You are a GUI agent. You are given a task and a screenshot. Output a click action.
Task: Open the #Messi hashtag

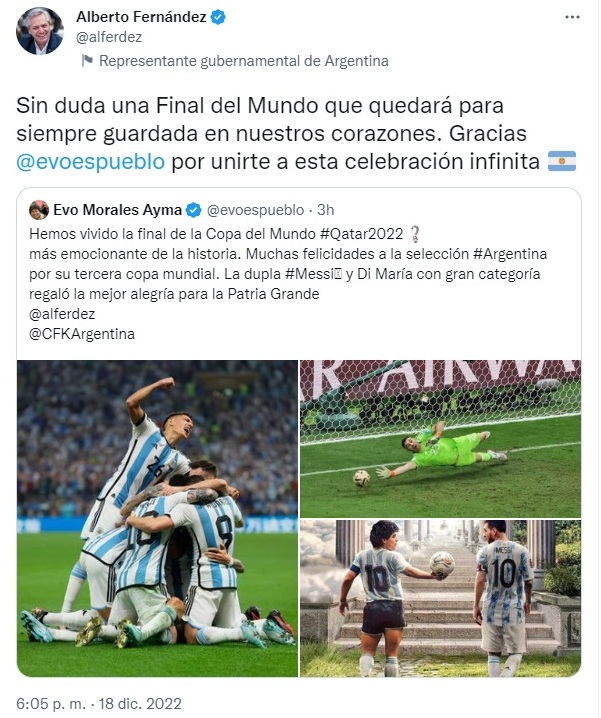313,274
